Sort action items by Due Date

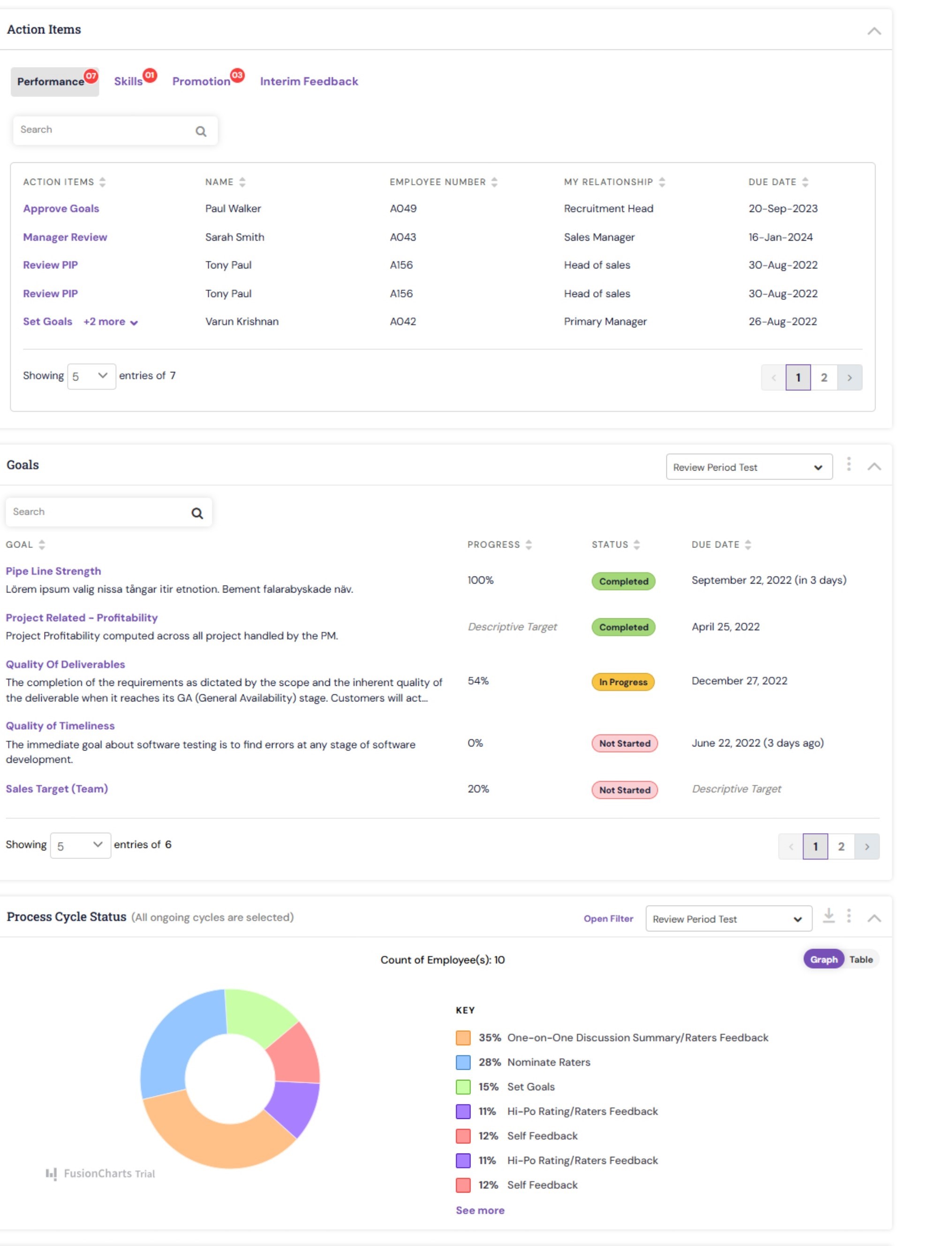(805, 182)
